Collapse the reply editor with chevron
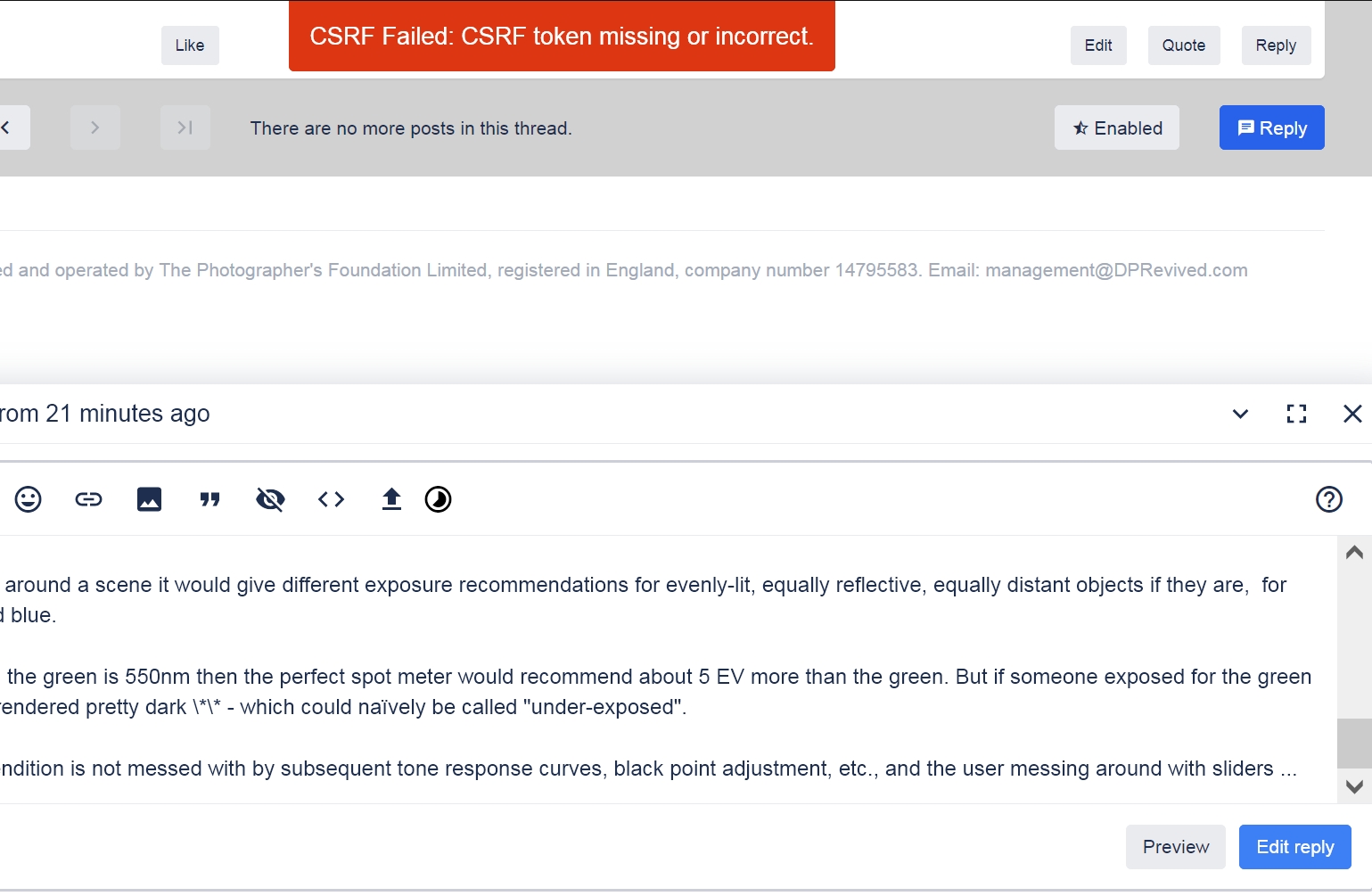 [x=1240, y=414]
